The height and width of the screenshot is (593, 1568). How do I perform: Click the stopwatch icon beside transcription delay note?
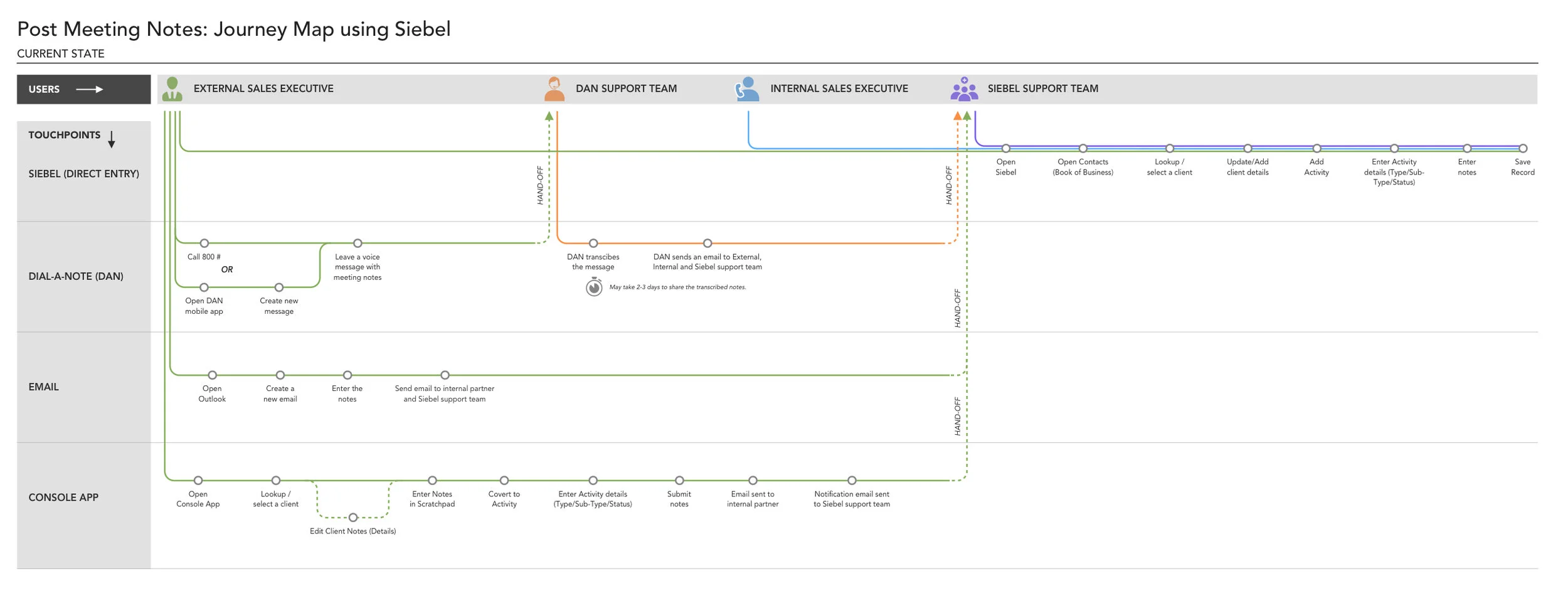pyautogui.click(x=594, y=287)
